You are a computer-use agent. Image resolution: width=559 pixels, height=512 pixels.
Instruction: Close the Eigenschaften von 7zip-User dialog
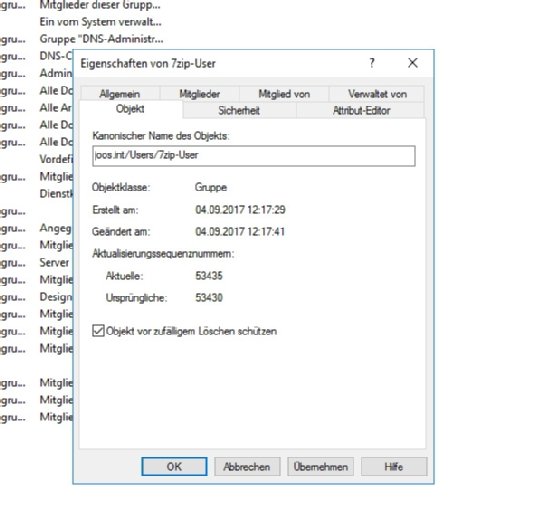click(x=412, y=63)
